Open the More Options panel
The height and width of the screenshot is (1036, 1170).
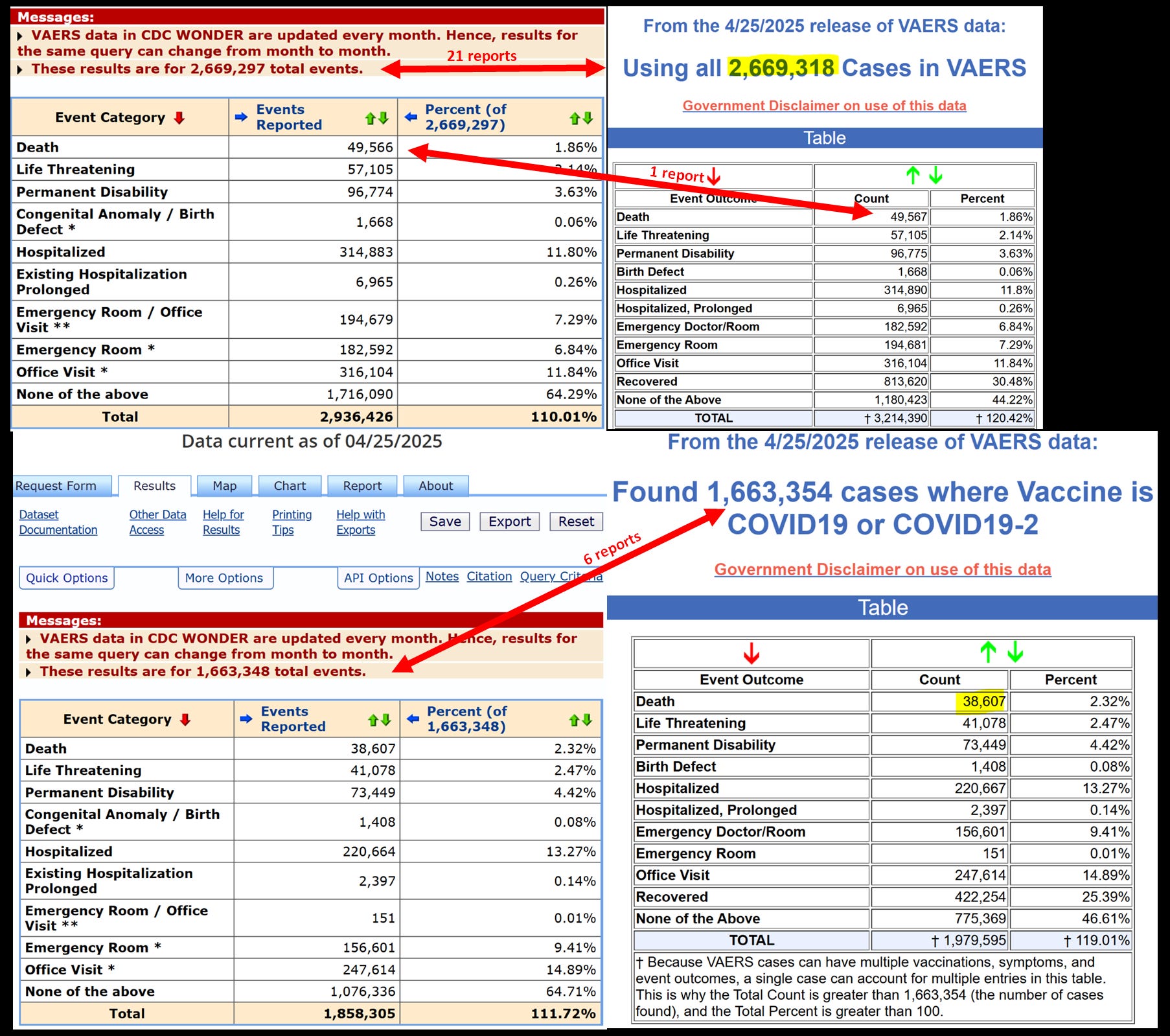224,578
